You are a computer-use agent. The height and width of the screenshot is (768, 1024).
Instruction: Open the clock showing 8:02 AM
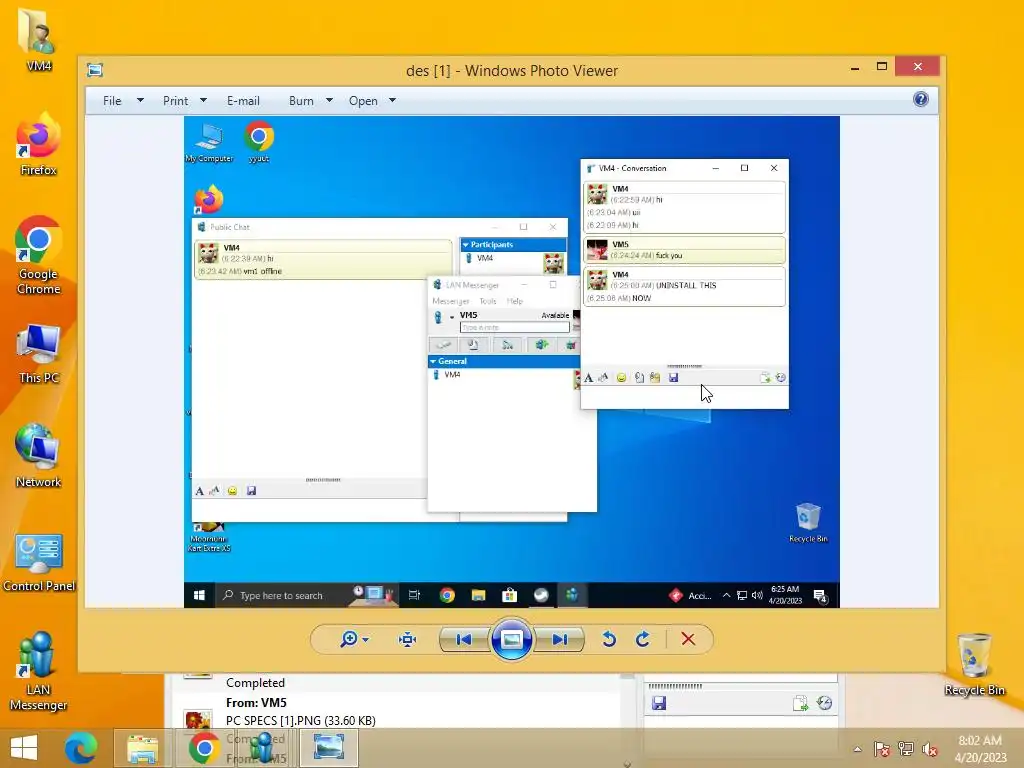click(980, 748)
